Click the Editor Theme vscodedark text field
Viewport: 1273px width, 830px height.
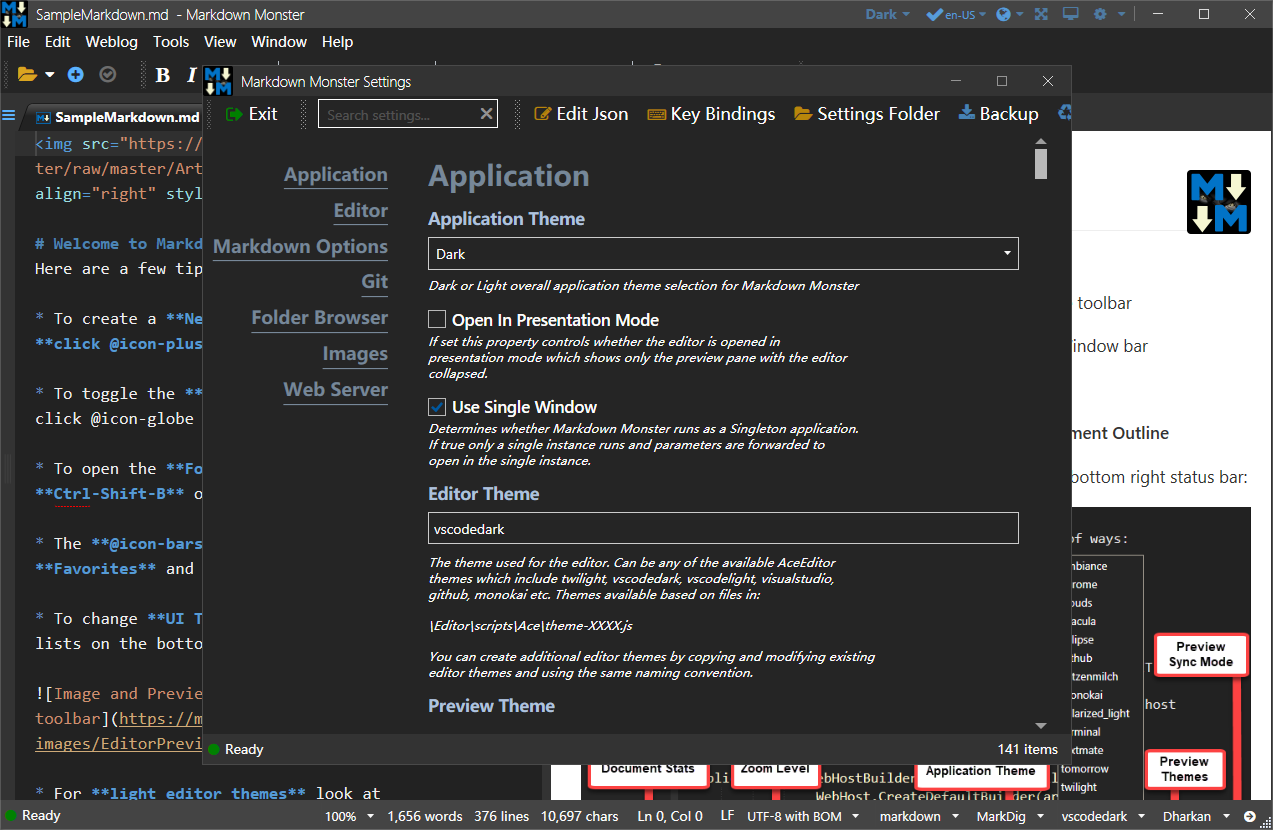(x=723, y=528)
